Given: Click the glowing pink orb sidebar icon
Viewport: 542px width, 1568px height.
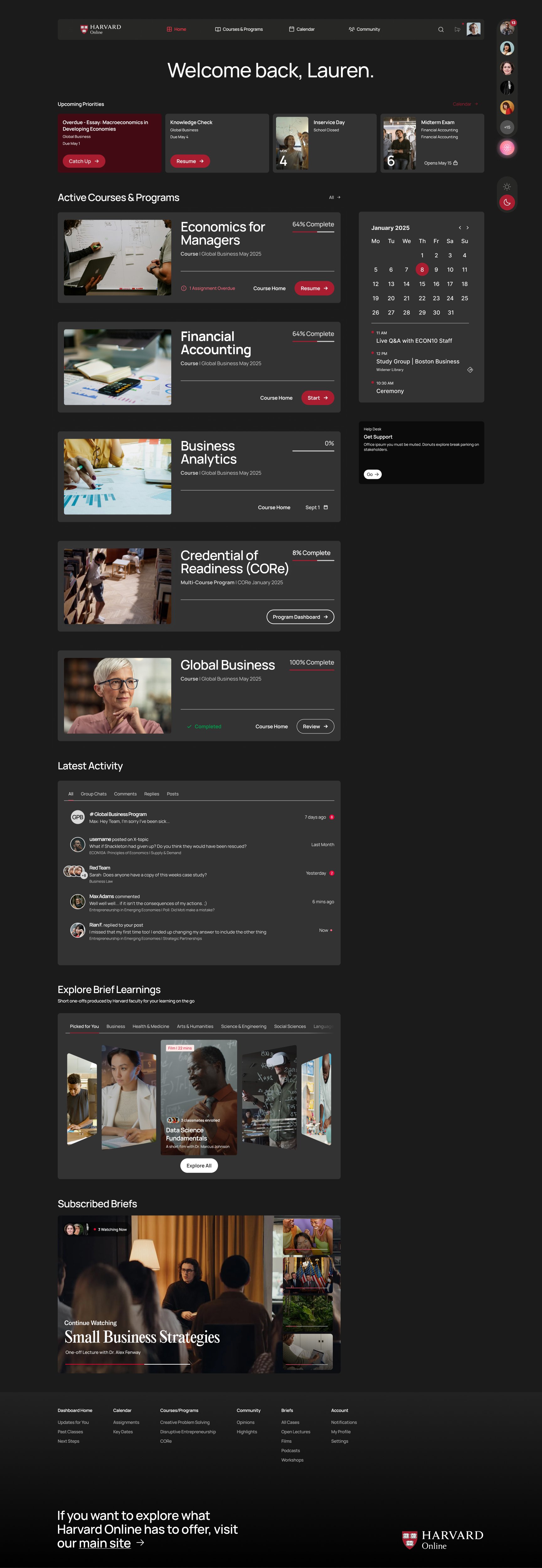Looking at the screenshot, I should tap(507, 148).
